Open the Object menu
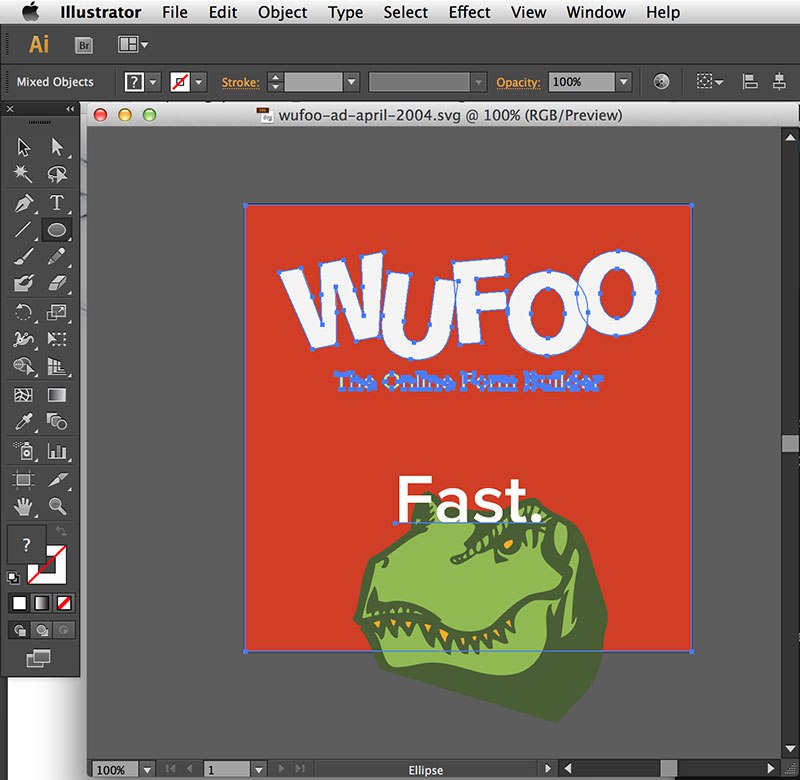 coord(282,12)
